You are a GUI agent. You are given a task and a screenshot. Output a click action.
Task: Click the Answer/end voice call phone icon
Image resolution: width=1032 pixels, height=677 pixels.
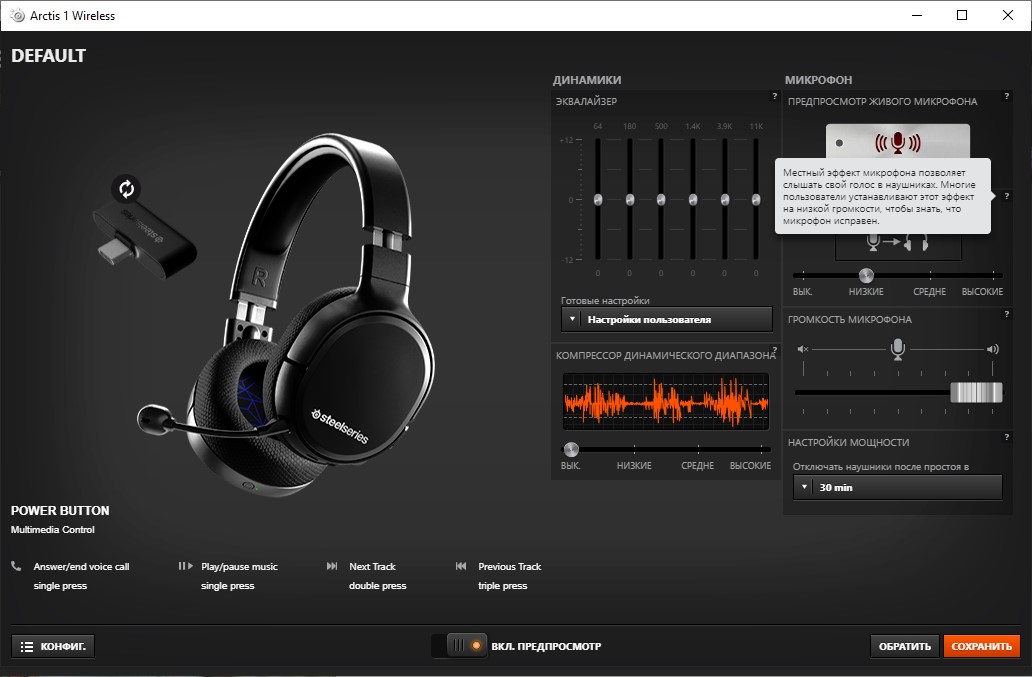point(16,566)
